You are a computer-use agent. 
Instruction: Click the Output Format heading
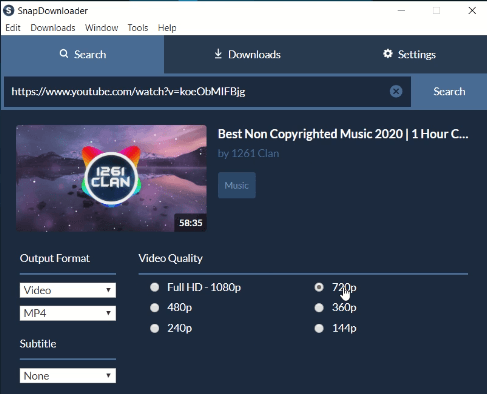[55, 258]
